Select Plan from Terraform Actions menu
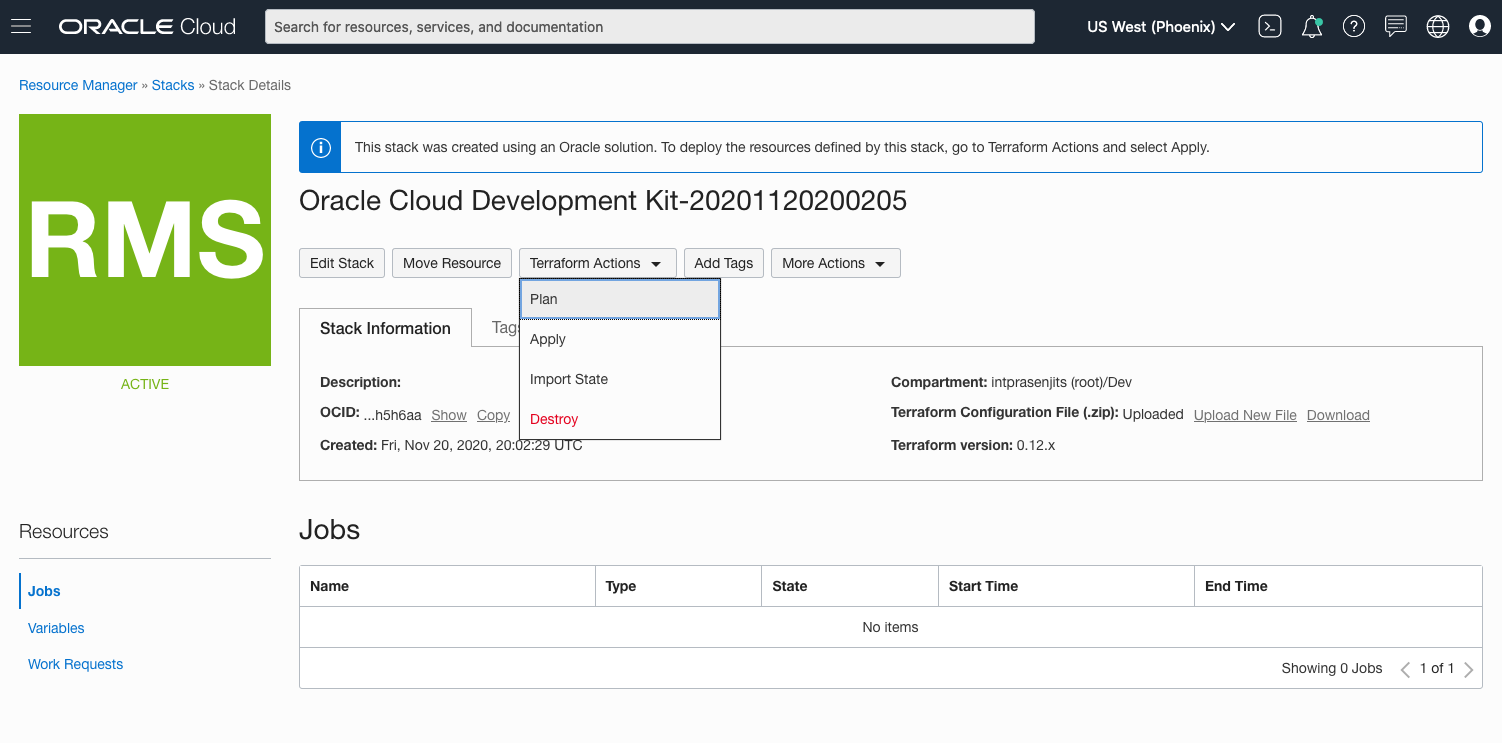 point(619,299)
